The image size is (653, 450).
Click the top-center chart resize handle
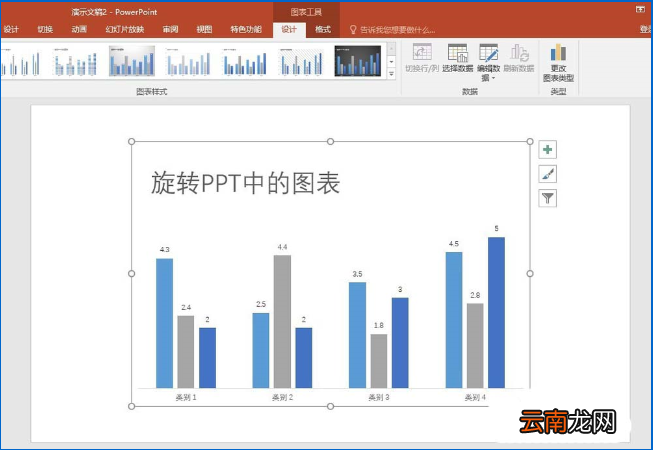[330, 142]
